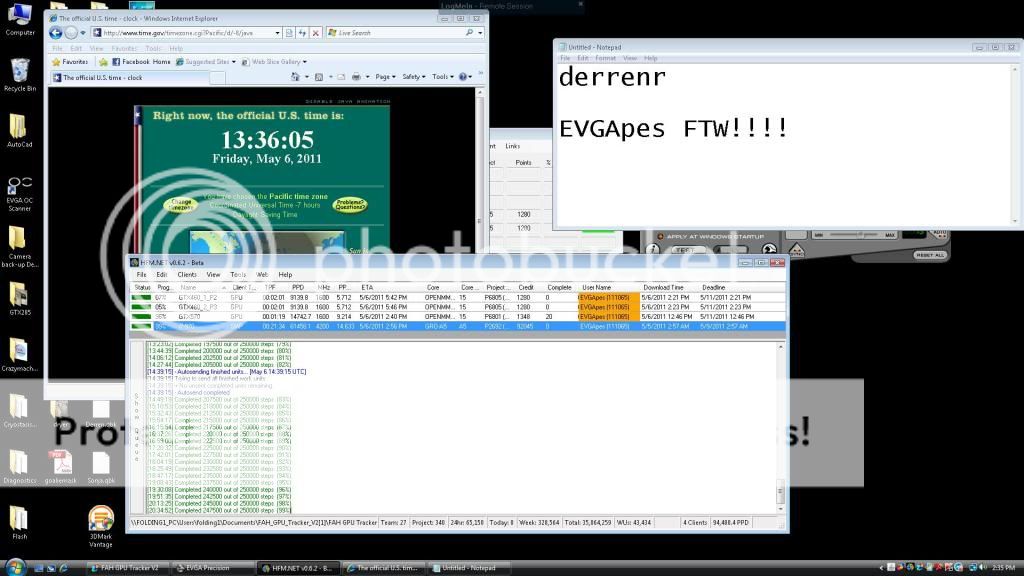
Task: Open the 3DMark Vantage desktop shortcut
Action: pos(101,520)
